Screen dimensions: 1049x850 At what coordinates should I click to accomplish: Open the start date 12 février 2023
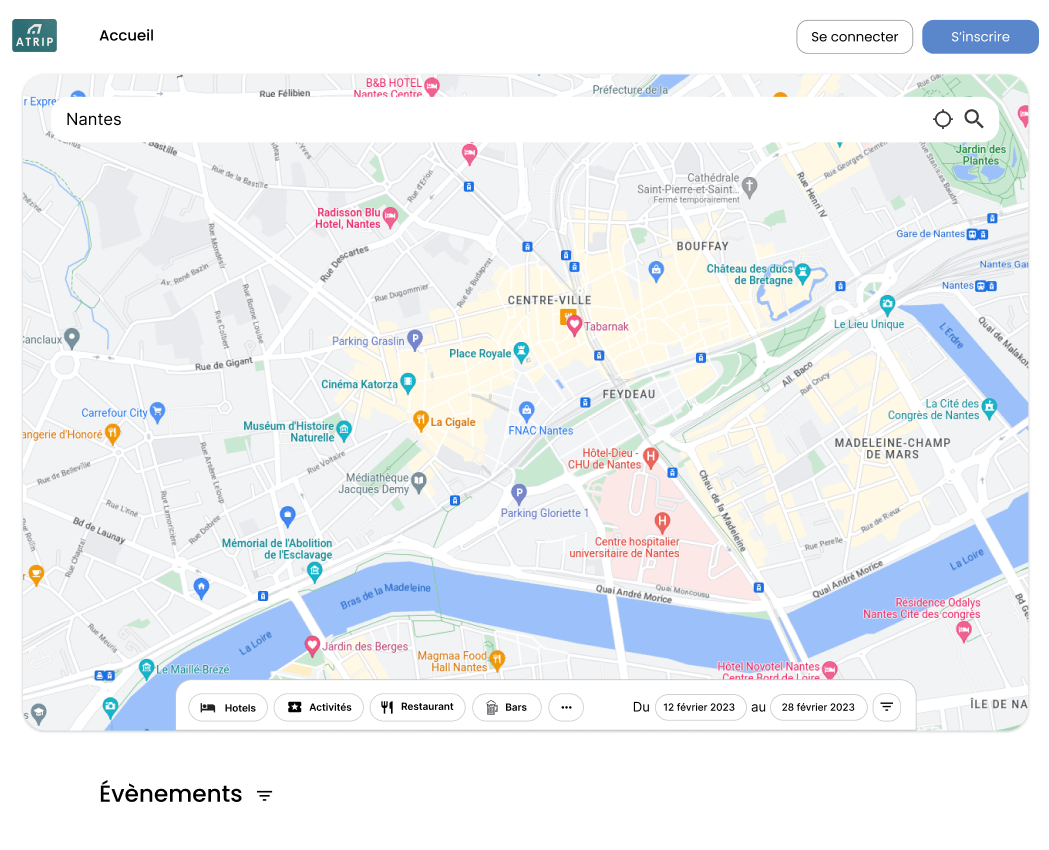click(x=699, y=707)
